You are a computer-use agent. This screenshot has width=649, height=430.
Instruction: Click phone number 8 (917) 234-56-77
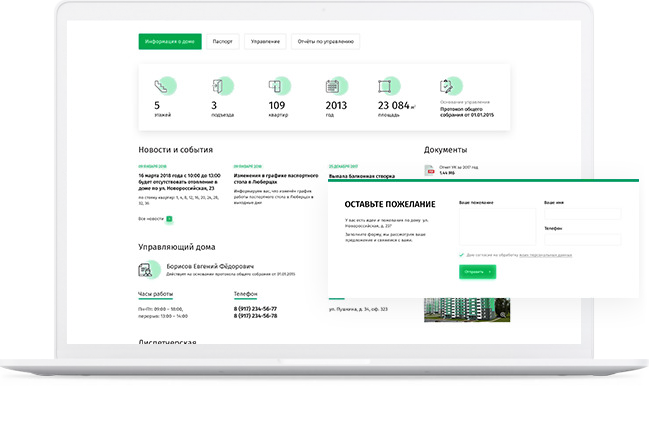[255, 309]
